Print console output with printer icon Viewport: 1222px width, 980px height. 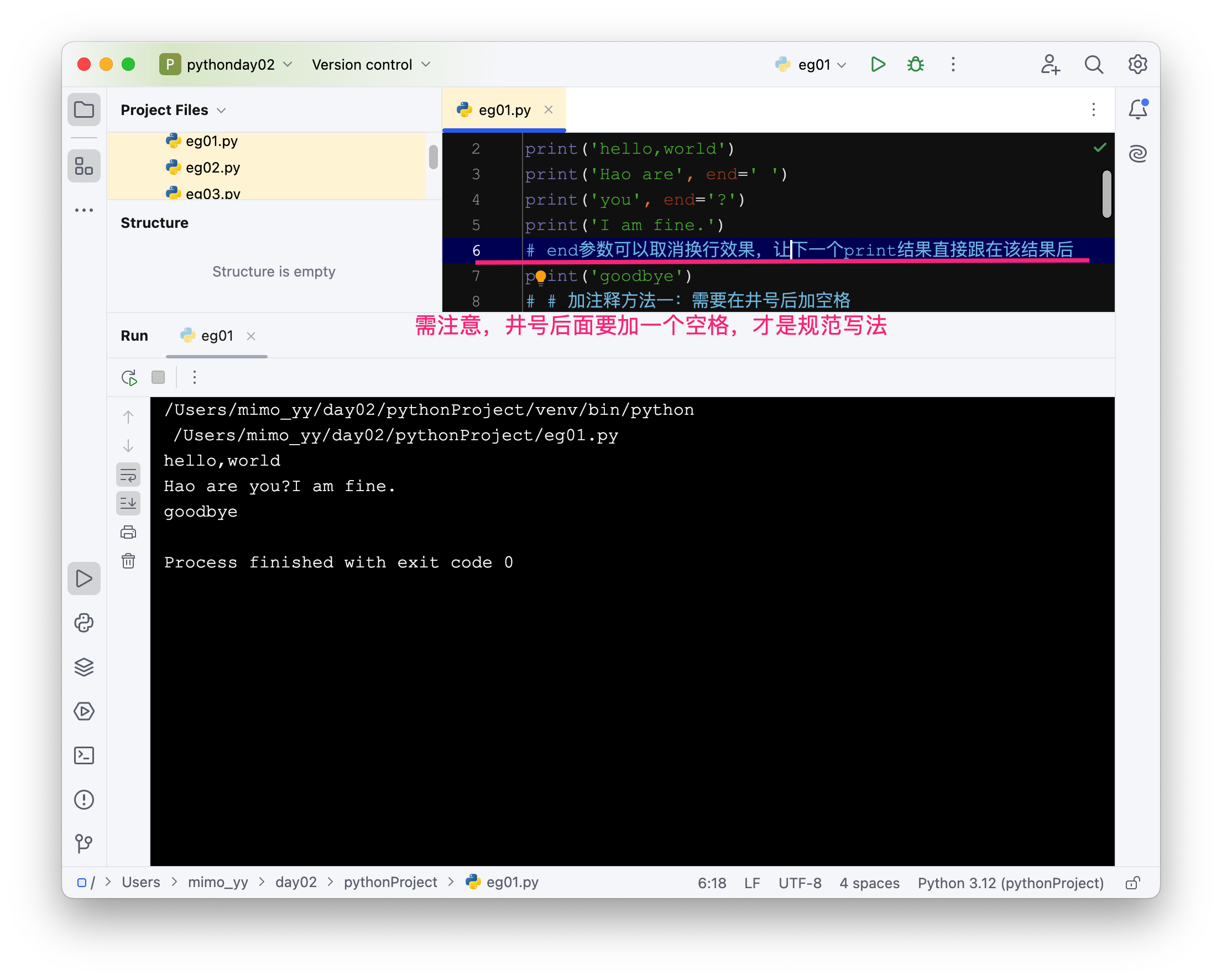[x=129, y=532]
